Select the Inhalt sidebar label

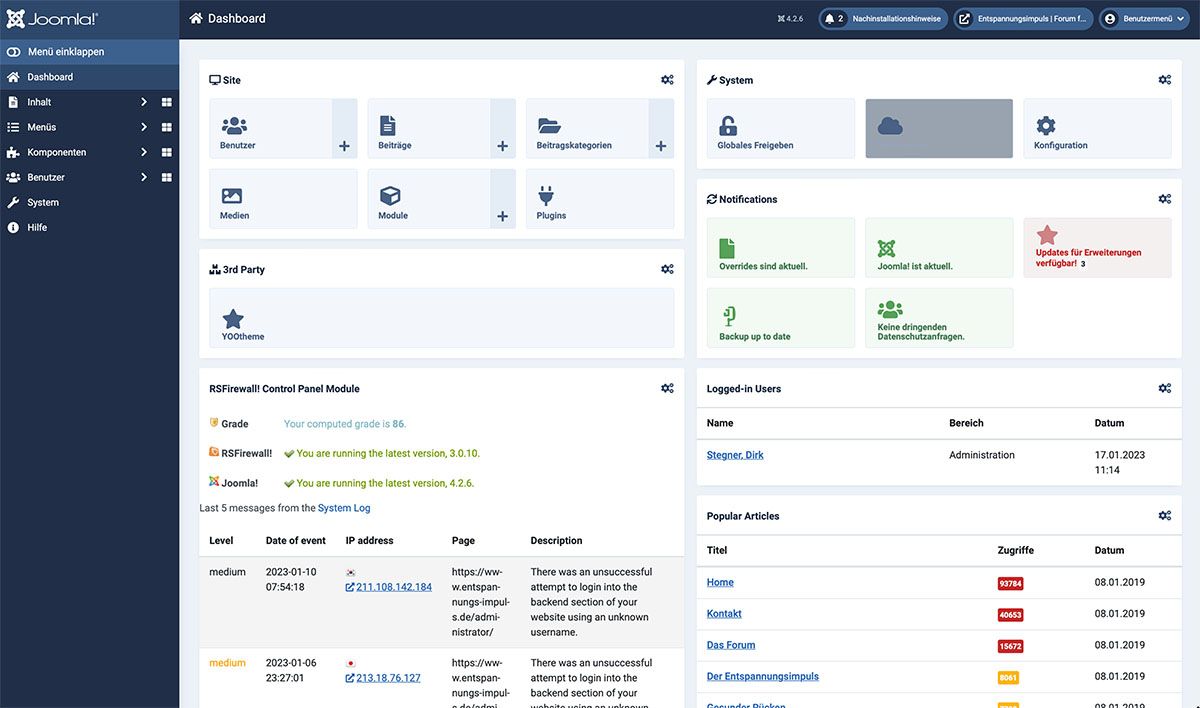coord(39,102)
